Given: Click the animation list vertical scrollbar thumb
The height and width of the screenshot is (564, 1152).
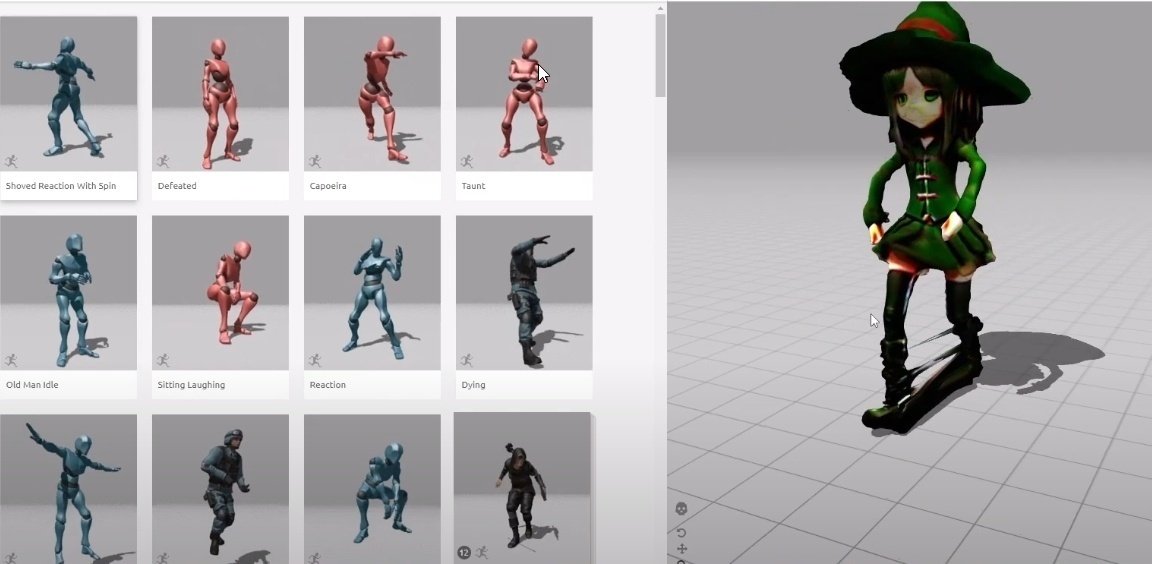Looking at the screenshot, I should click(x=660, y=55).
